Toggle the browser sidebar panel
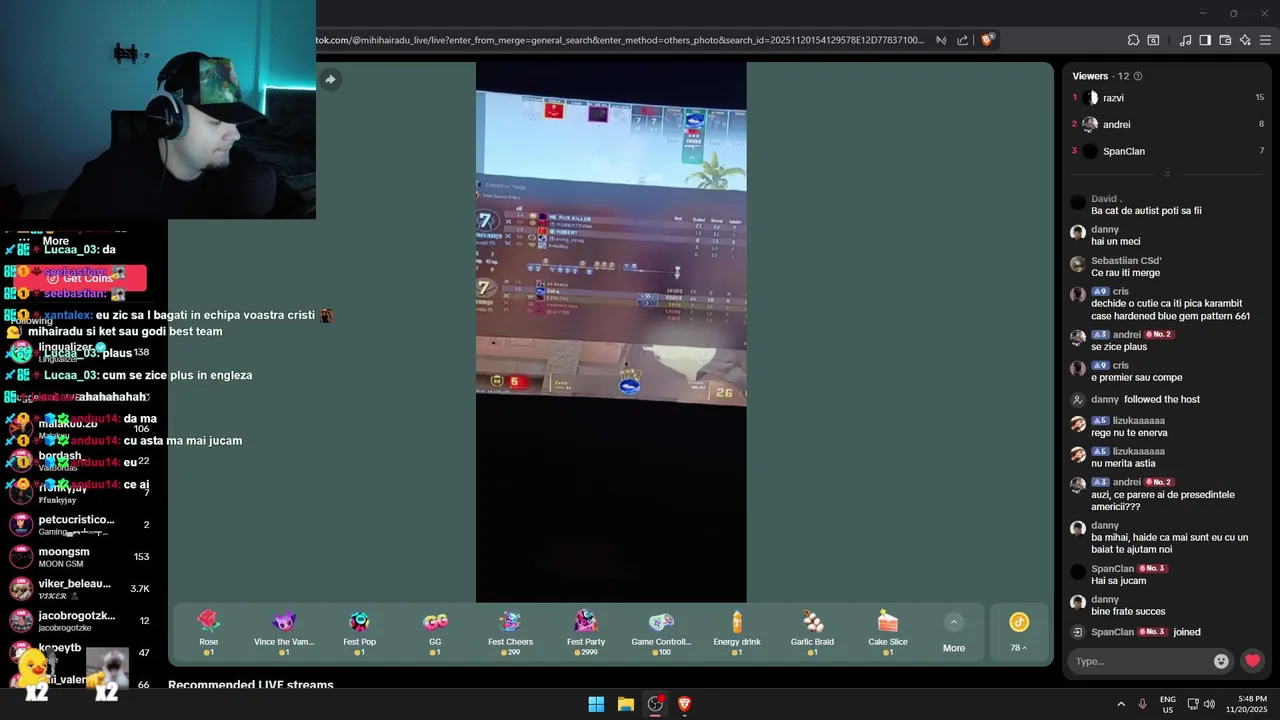The width and height of the screenshot is (1280, 720). pyautogui.click(x=1205, y=40)
